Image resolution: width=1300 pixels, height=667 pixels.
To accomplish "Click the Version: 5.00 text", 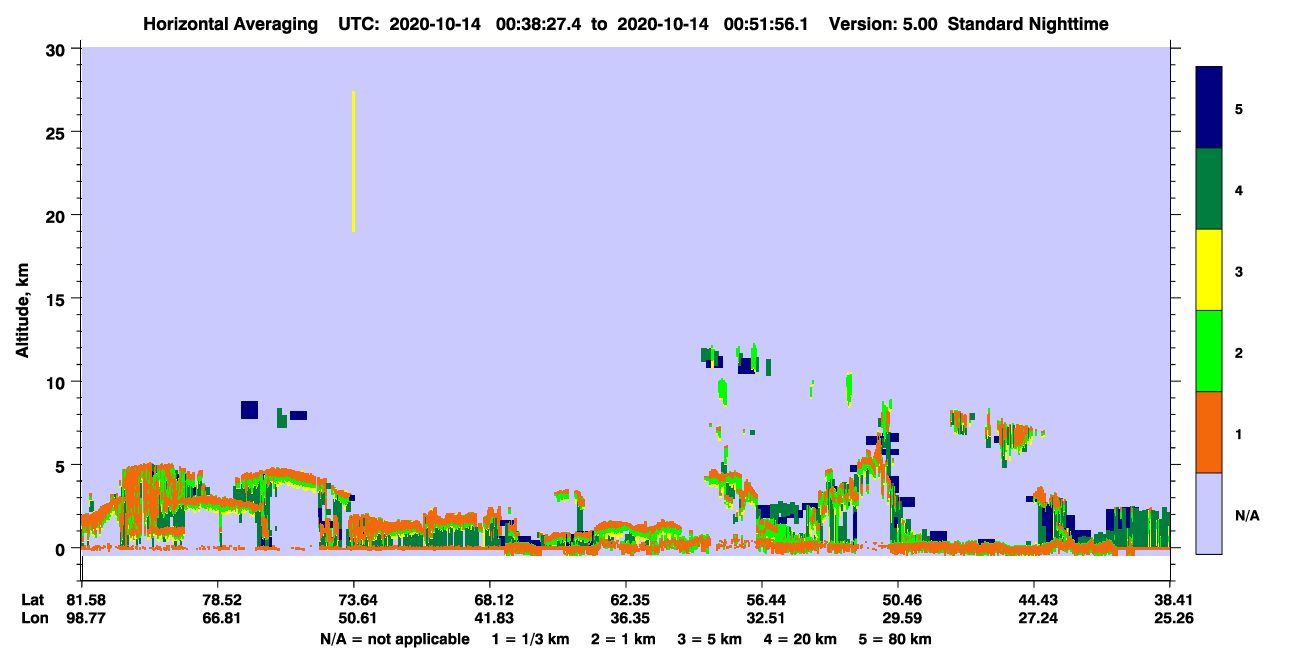I will click(x=882, y=24).
